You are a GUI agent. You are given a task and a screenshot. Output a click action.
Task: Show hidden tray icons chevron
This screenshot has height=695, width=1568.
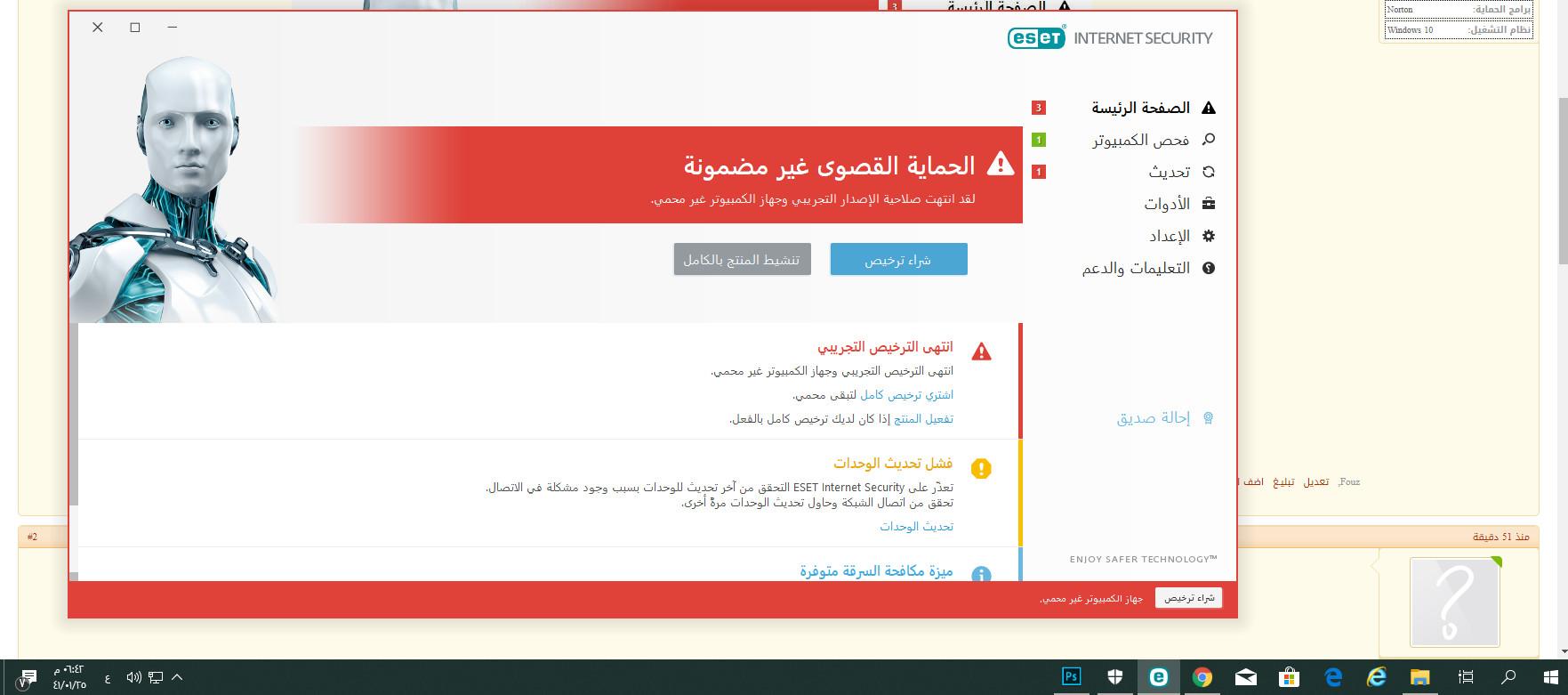click(177, 678)
